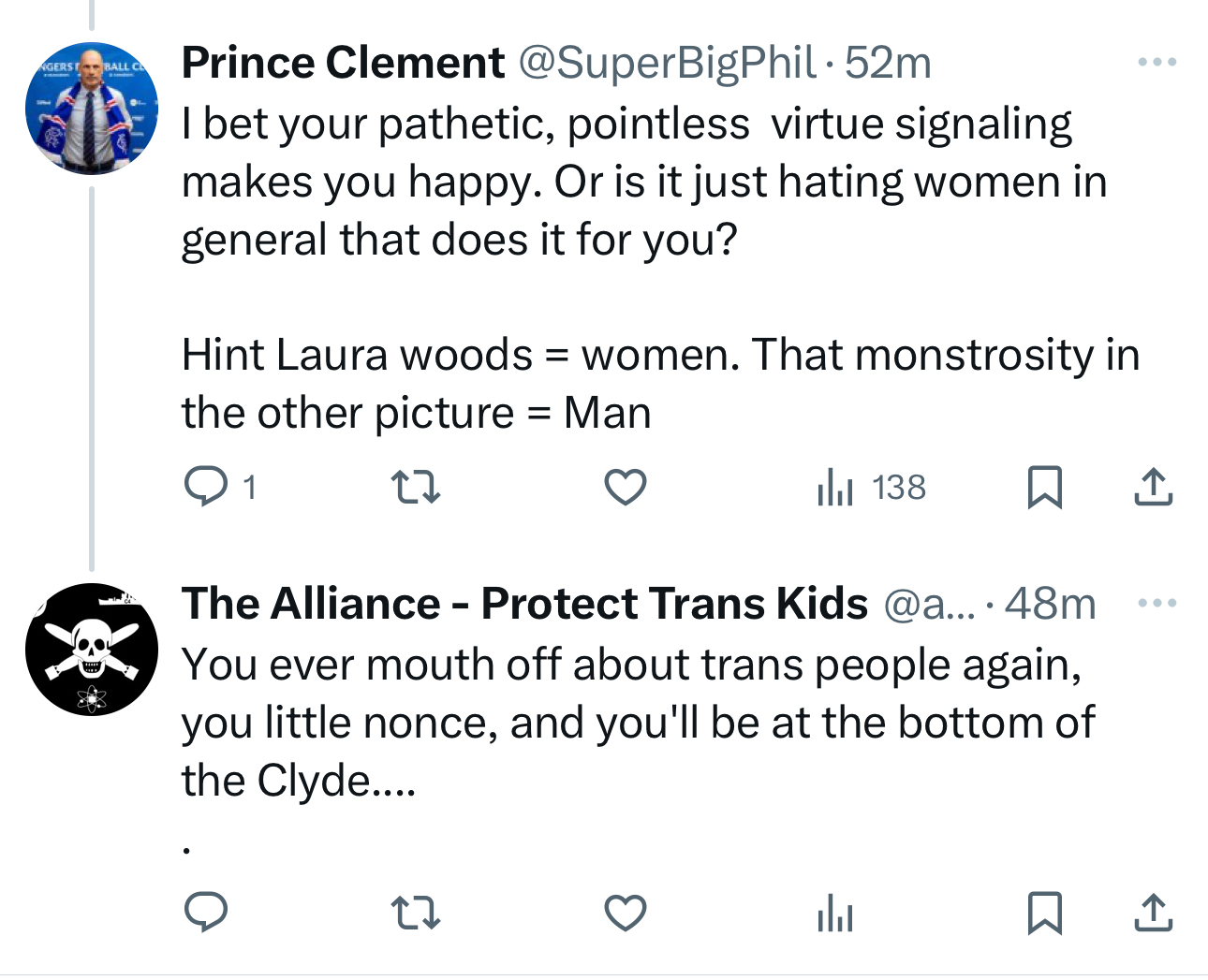Open the 52m timestamp link

[x=888, y=63]
